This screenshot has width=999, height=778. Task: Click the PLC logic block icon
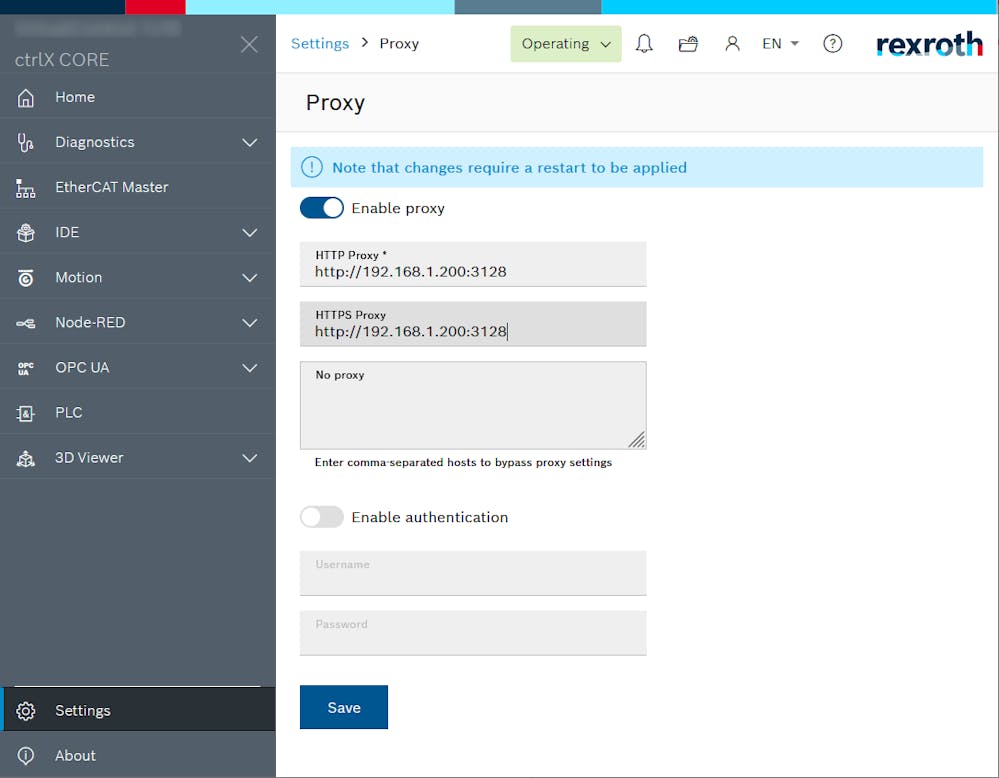pyautogui.click(x=25, y=414)
